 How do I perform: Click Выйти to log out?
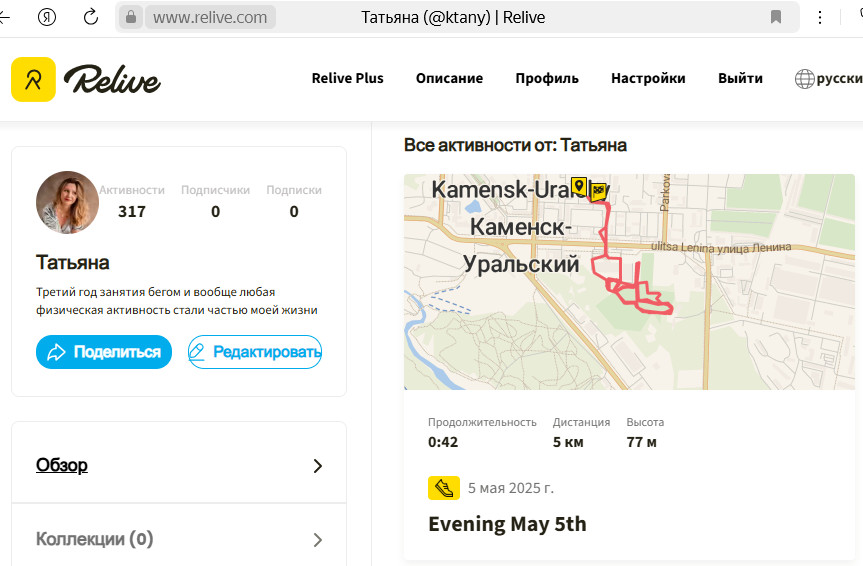[740, 78]
